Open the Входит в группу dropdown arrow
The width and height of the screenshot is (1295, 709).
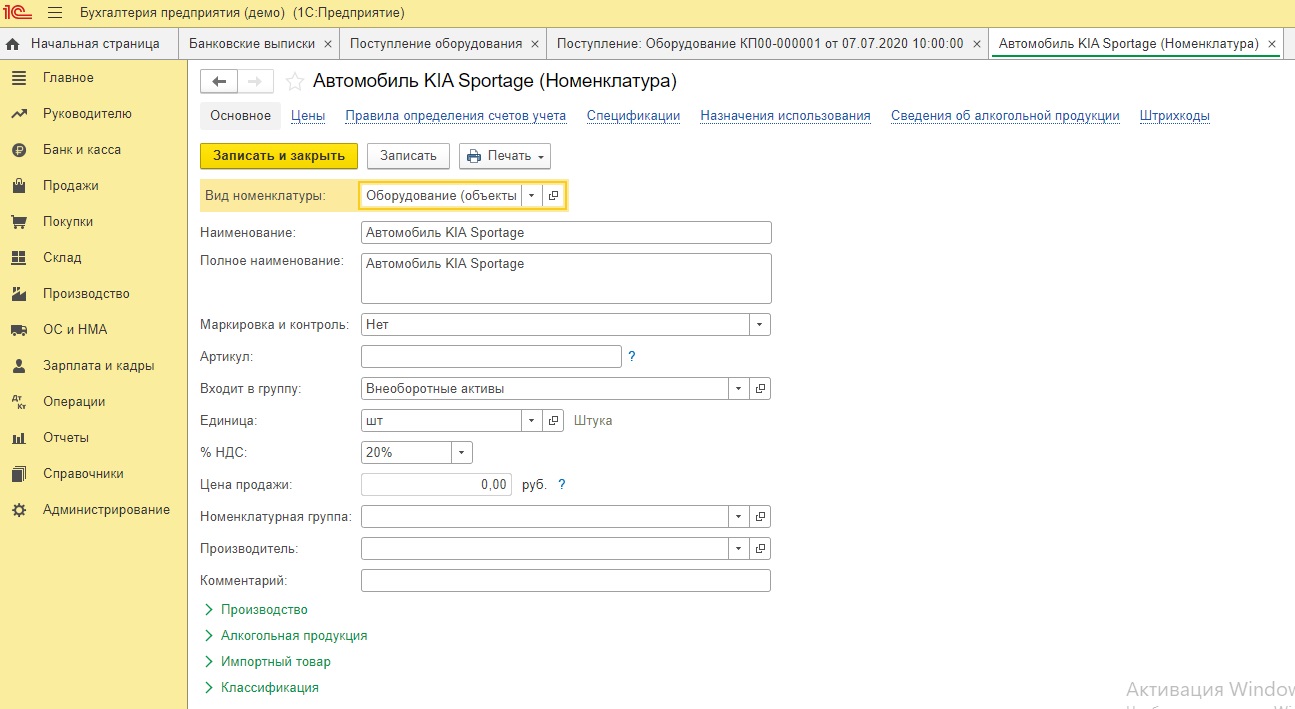click(x=739, y=388)
